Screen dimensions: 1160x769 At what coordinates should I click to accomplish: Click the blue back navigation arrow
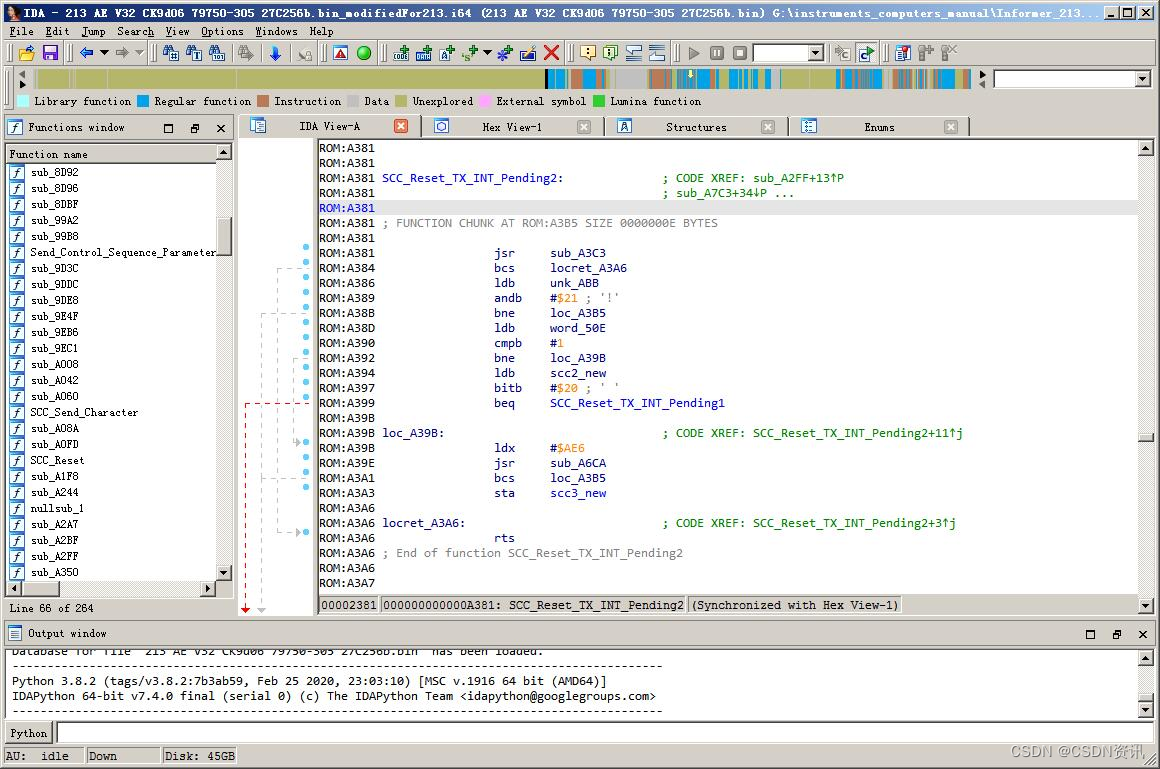coord(87,53)
